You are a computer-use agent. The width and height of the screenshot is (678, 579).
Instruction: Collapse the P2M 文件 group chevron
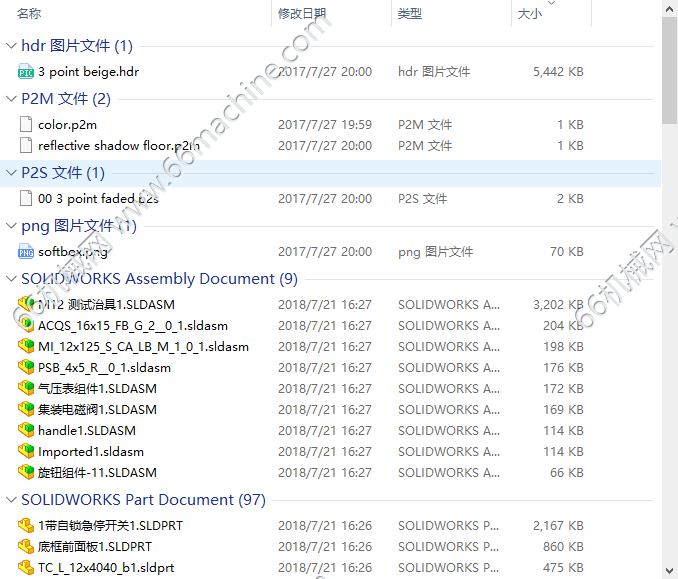tap(11, 99)
